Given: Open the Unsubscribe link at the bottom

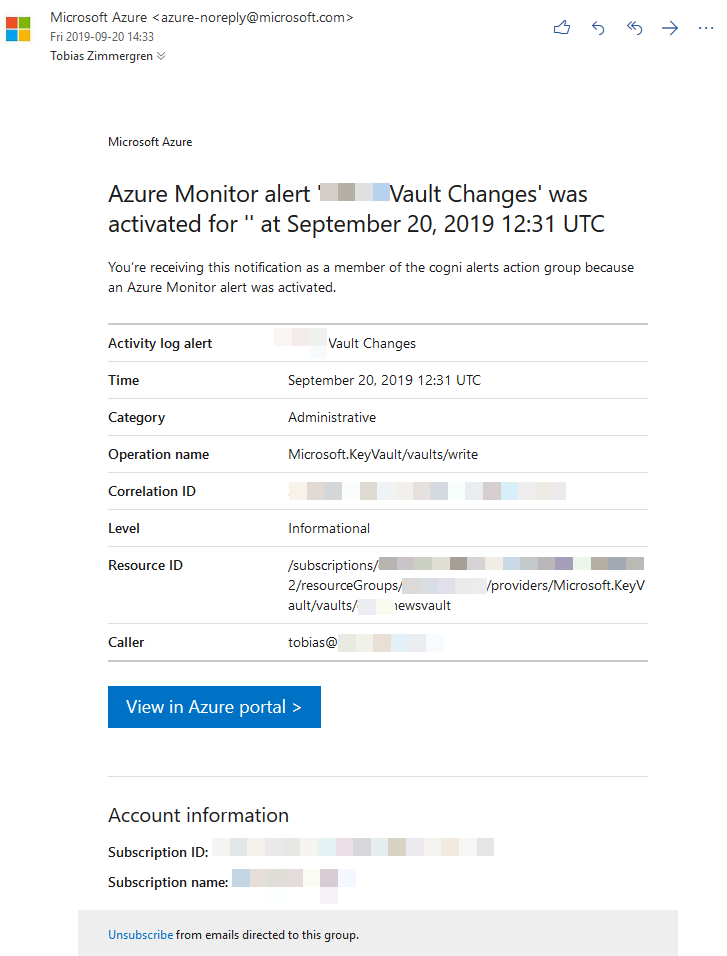Looking at the screenshot, I should coord(140,934).
